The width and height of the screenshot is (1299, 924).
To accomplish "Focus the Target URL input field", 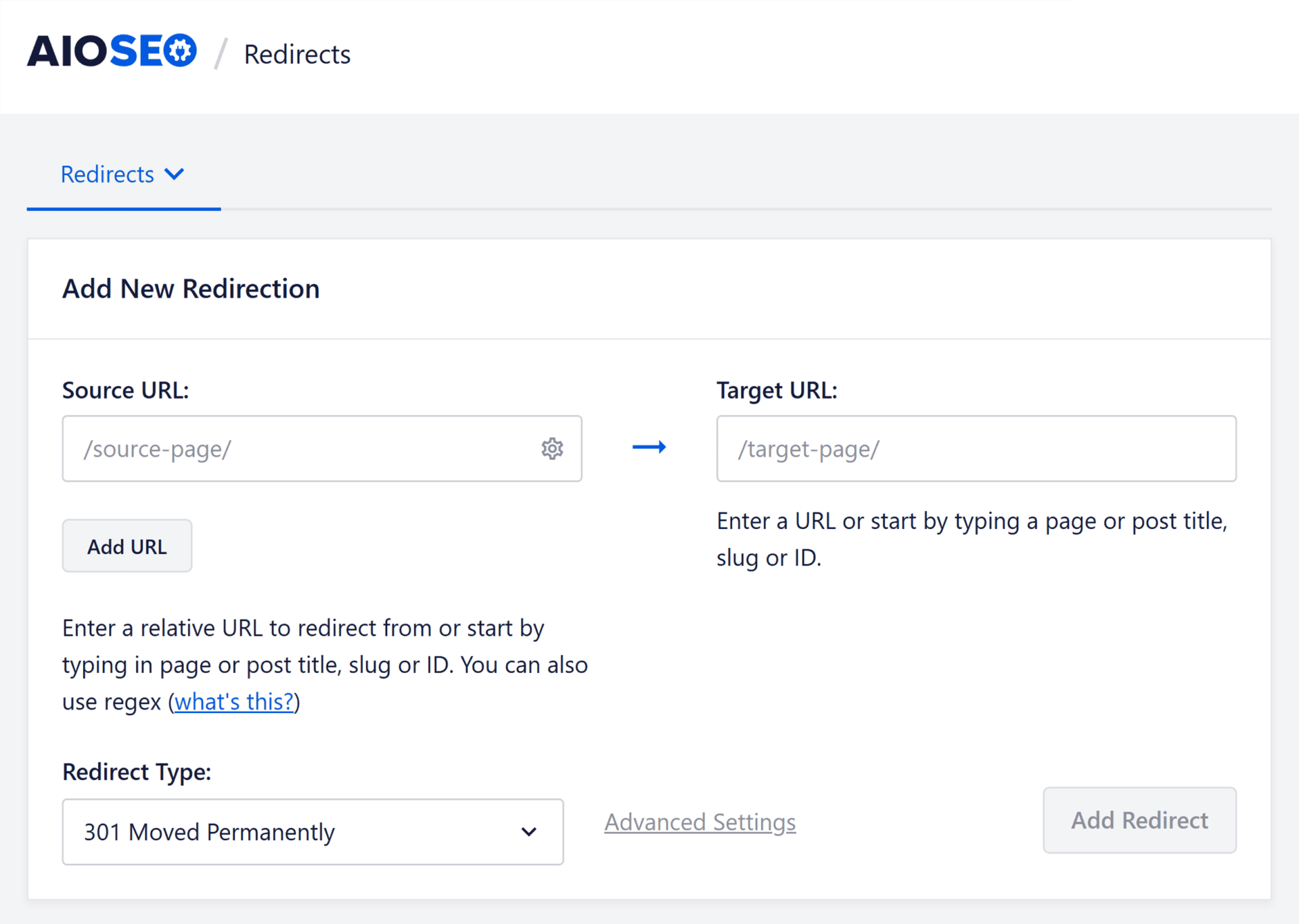I will coord(976,448).
